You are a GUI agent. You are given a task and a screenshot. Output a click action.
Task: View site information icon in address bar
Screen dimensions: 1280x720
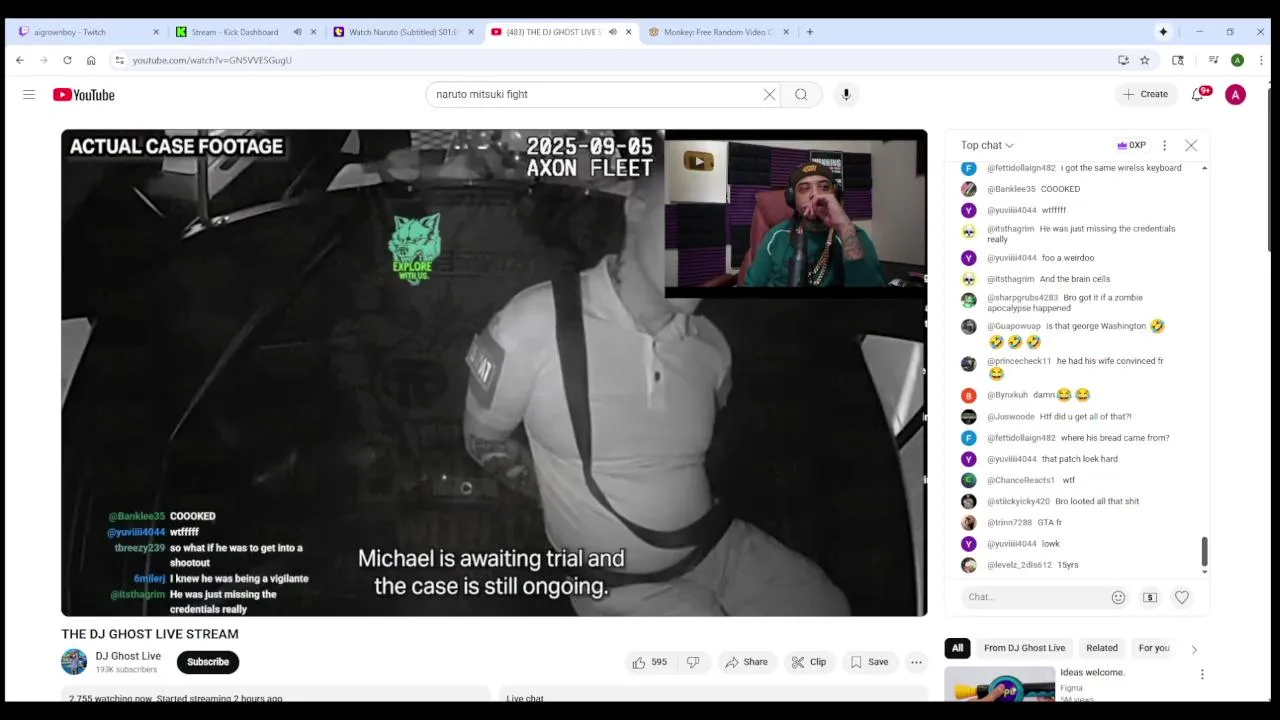pos(120,60)
